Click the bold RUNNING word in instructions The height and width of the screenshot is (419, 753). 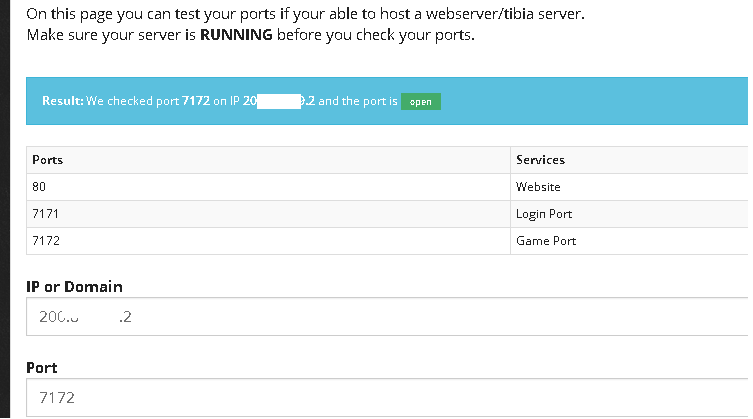tap(236, 35)
